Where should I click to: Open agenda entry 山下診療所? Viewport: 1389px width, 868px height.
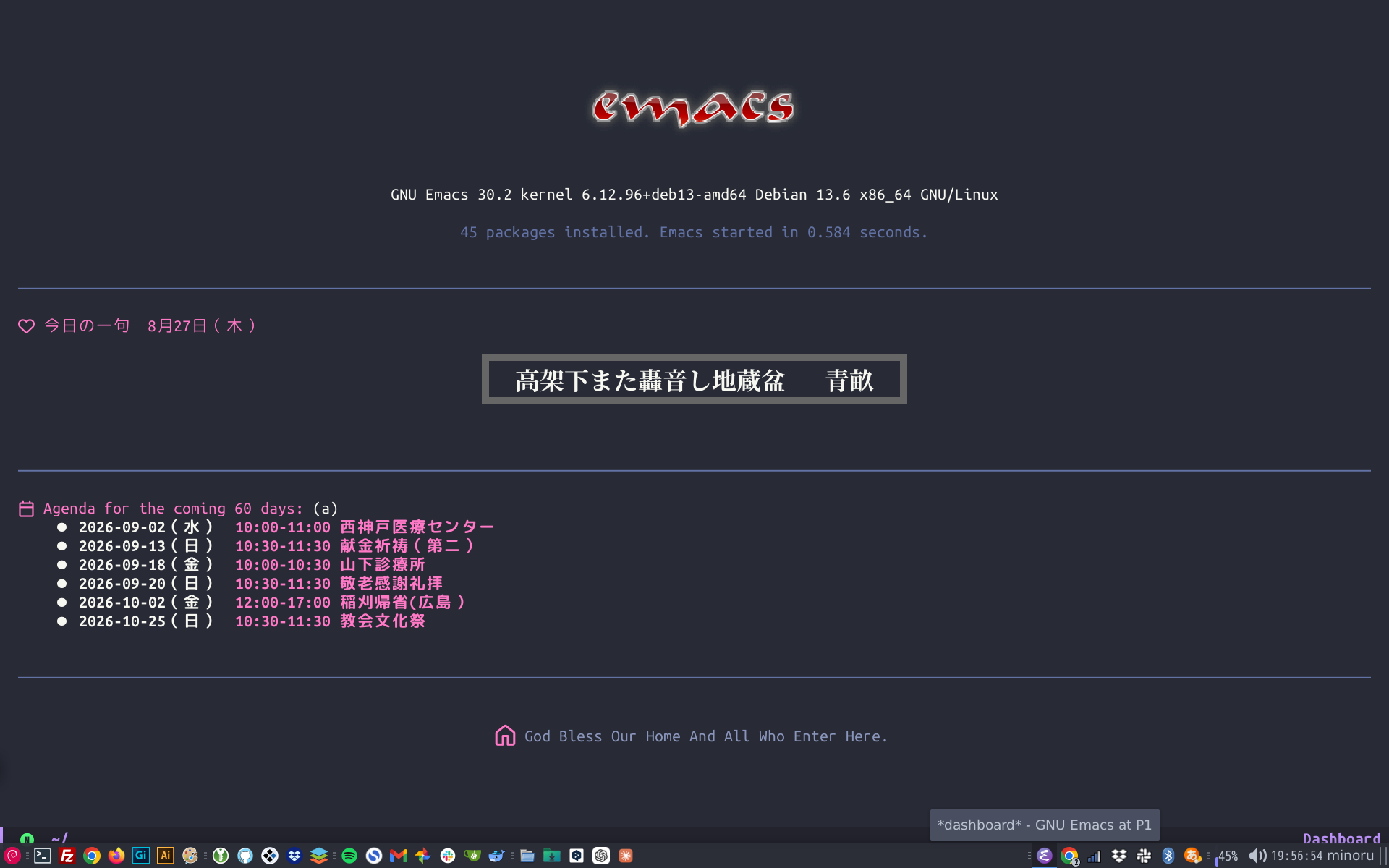[x=383, y=565]
